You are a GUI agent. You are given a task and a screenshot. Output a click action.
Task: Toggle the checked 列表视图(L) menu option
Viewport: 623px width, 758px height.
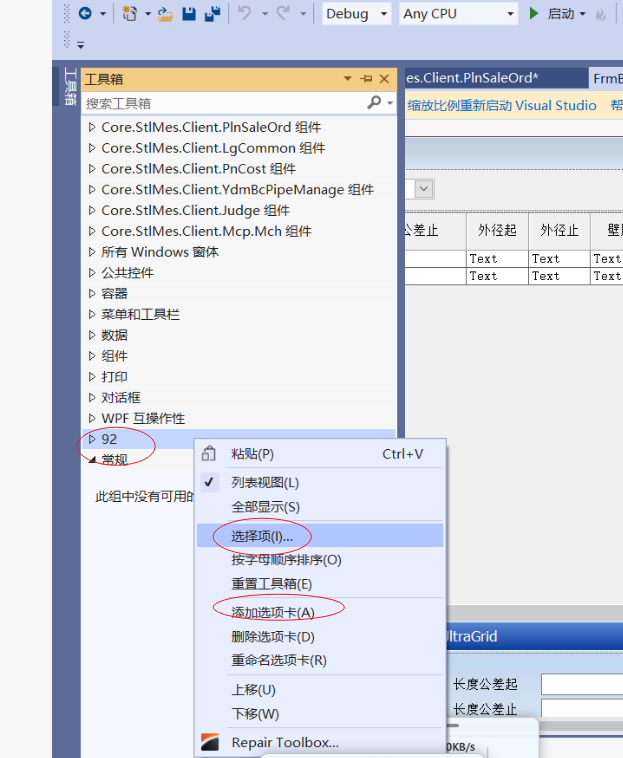264,483
